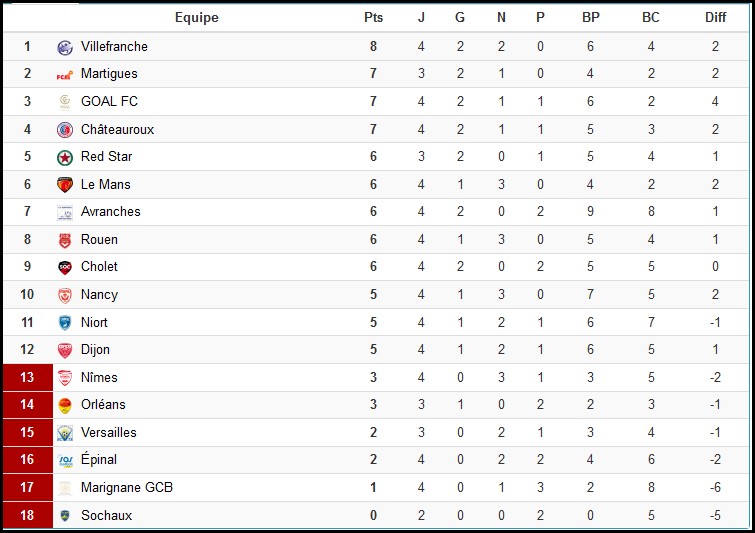Click the Rouen club logo
The width and height of the screenshot is (755, 533).
[65, 240]
